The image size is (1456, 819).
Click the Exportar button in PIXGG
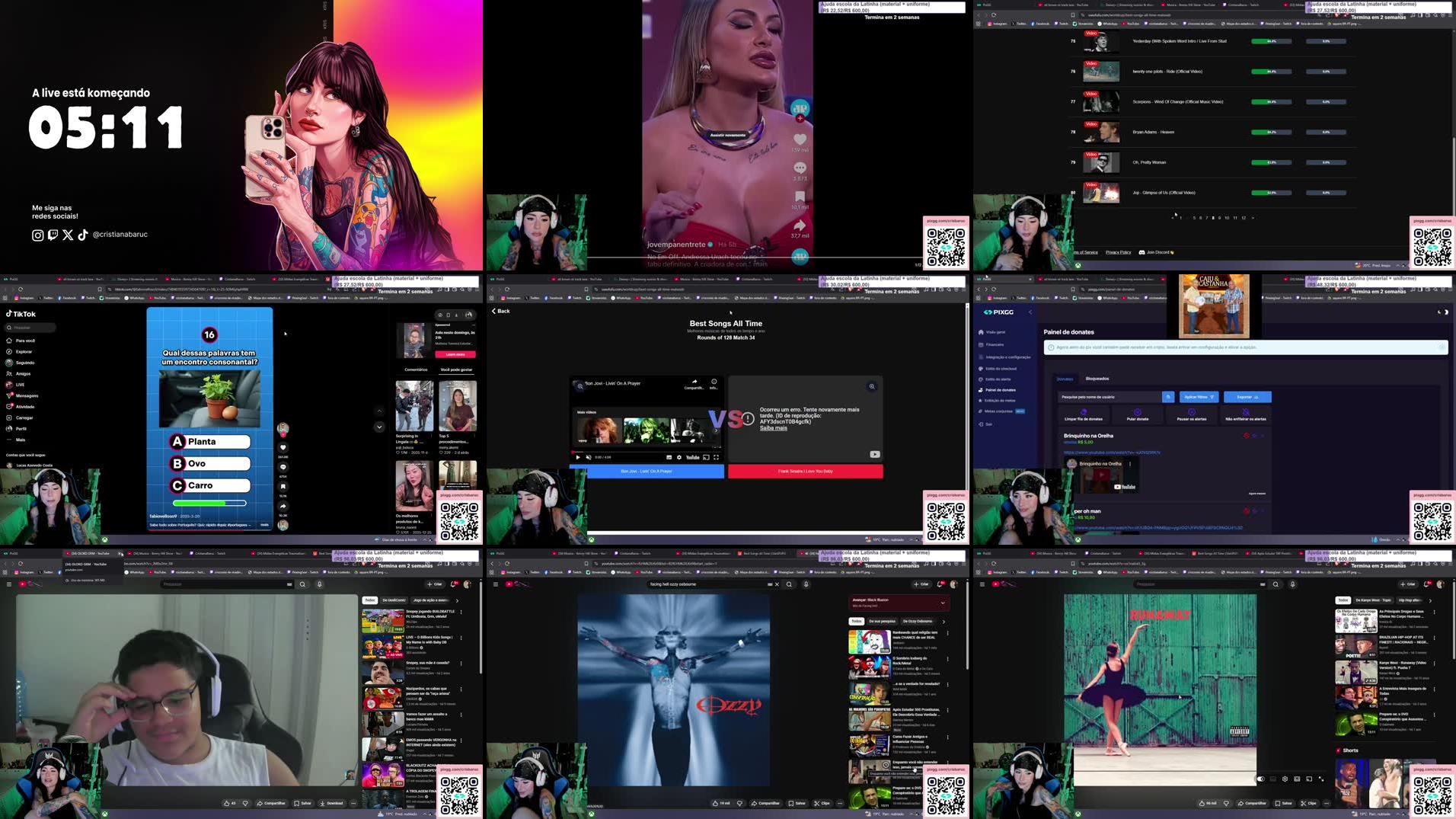tap(1247, 397)
